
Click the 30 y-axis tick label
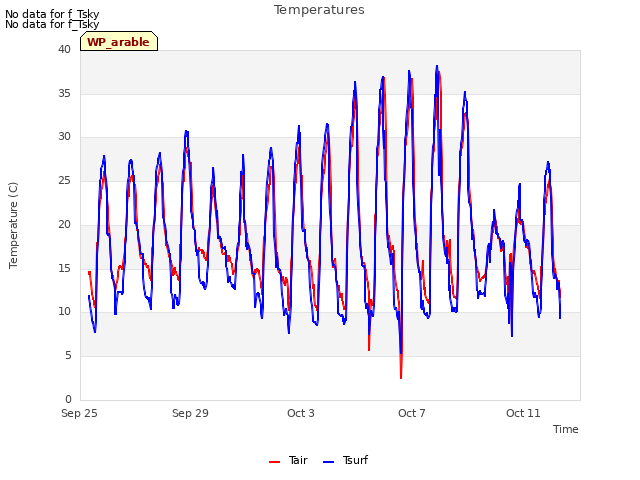64,137
